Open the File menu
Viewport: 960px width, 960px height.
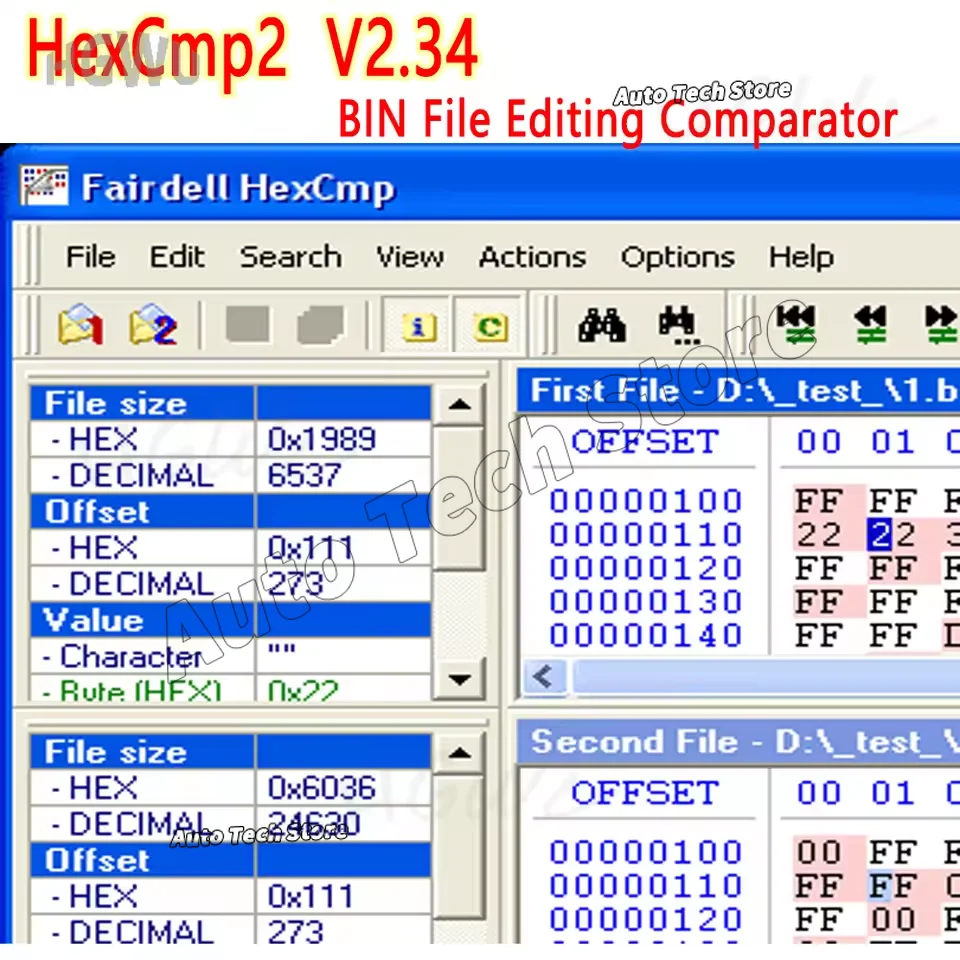tap(90, 257)
